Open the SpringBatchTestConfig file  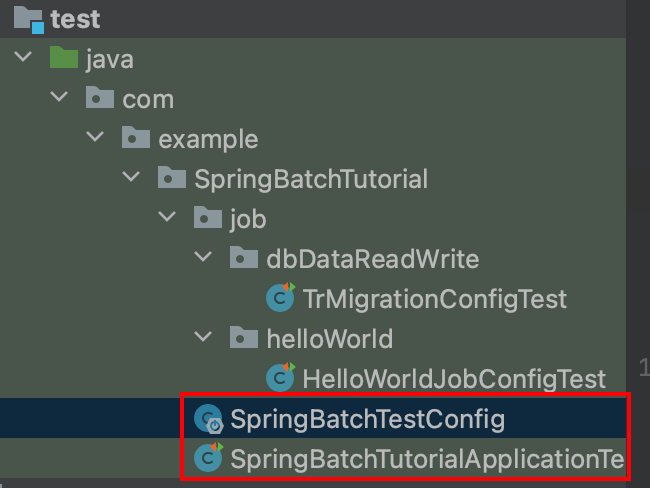pyautogui.click(x=368, y=419)
